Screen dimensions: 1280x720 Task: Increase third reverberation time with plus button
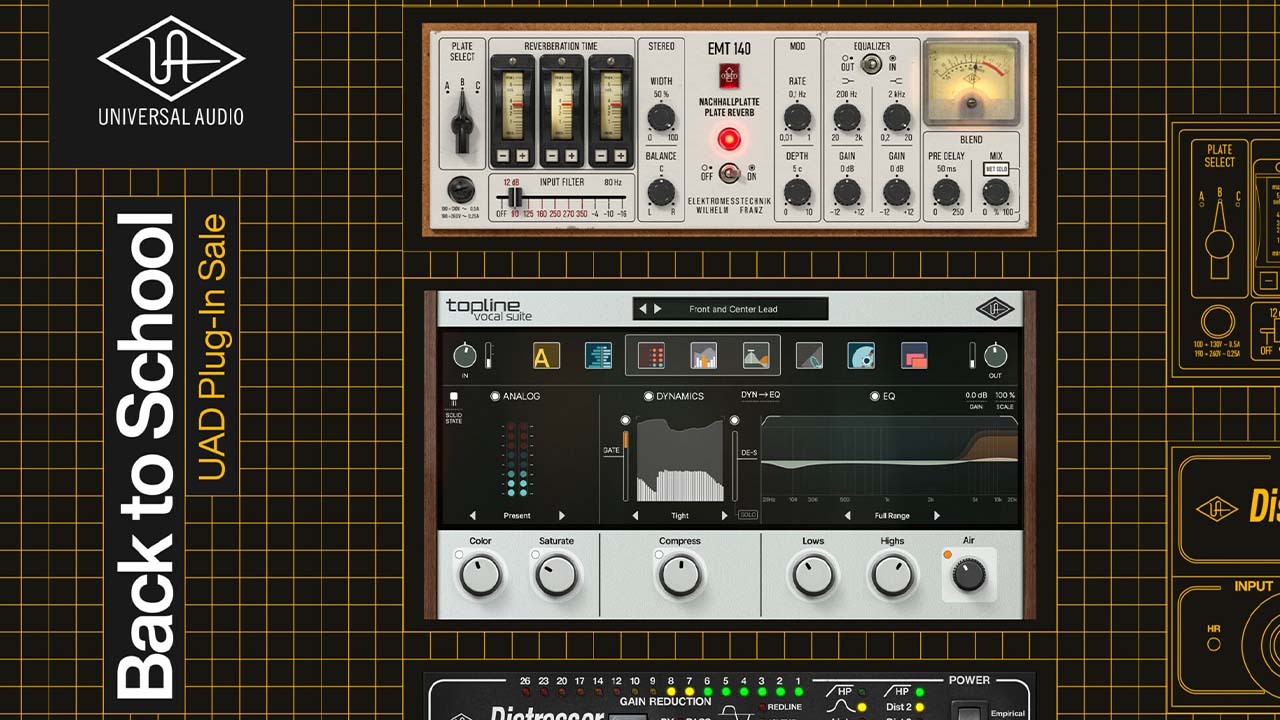point(620,156)
